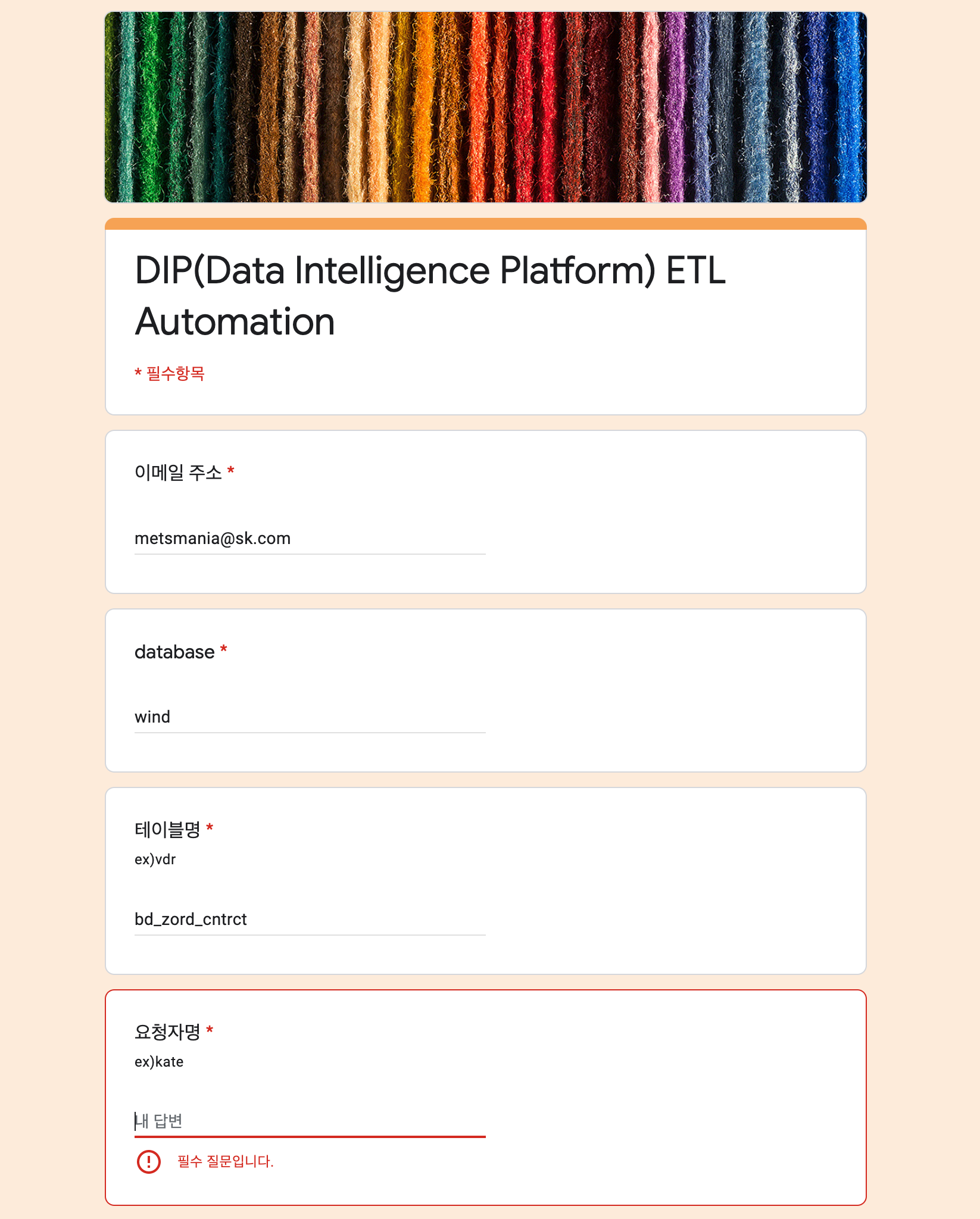Click the red asterisk beside '이메일 주소'
Screen dimensions: 980x1219
coord(231,471)
